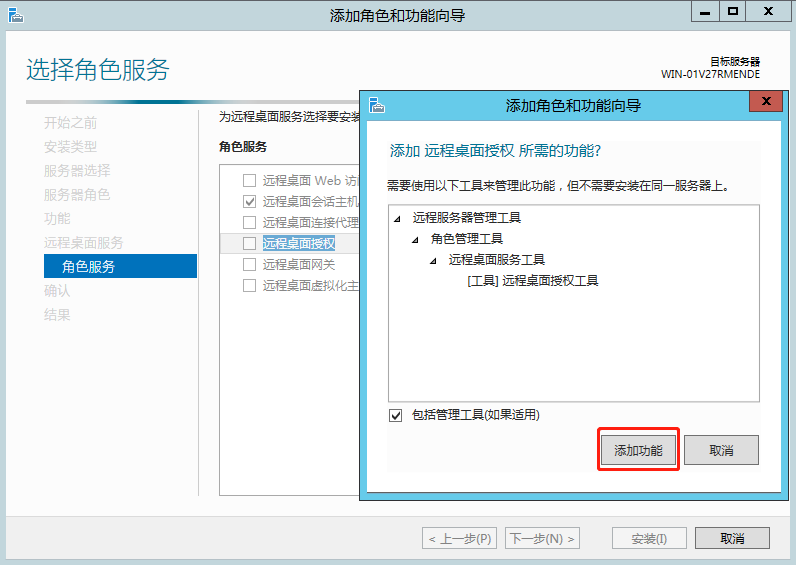This screenshot has height=565, width=796.
Task: Maximize the main wizard window
Action: [x=733, y=11]
